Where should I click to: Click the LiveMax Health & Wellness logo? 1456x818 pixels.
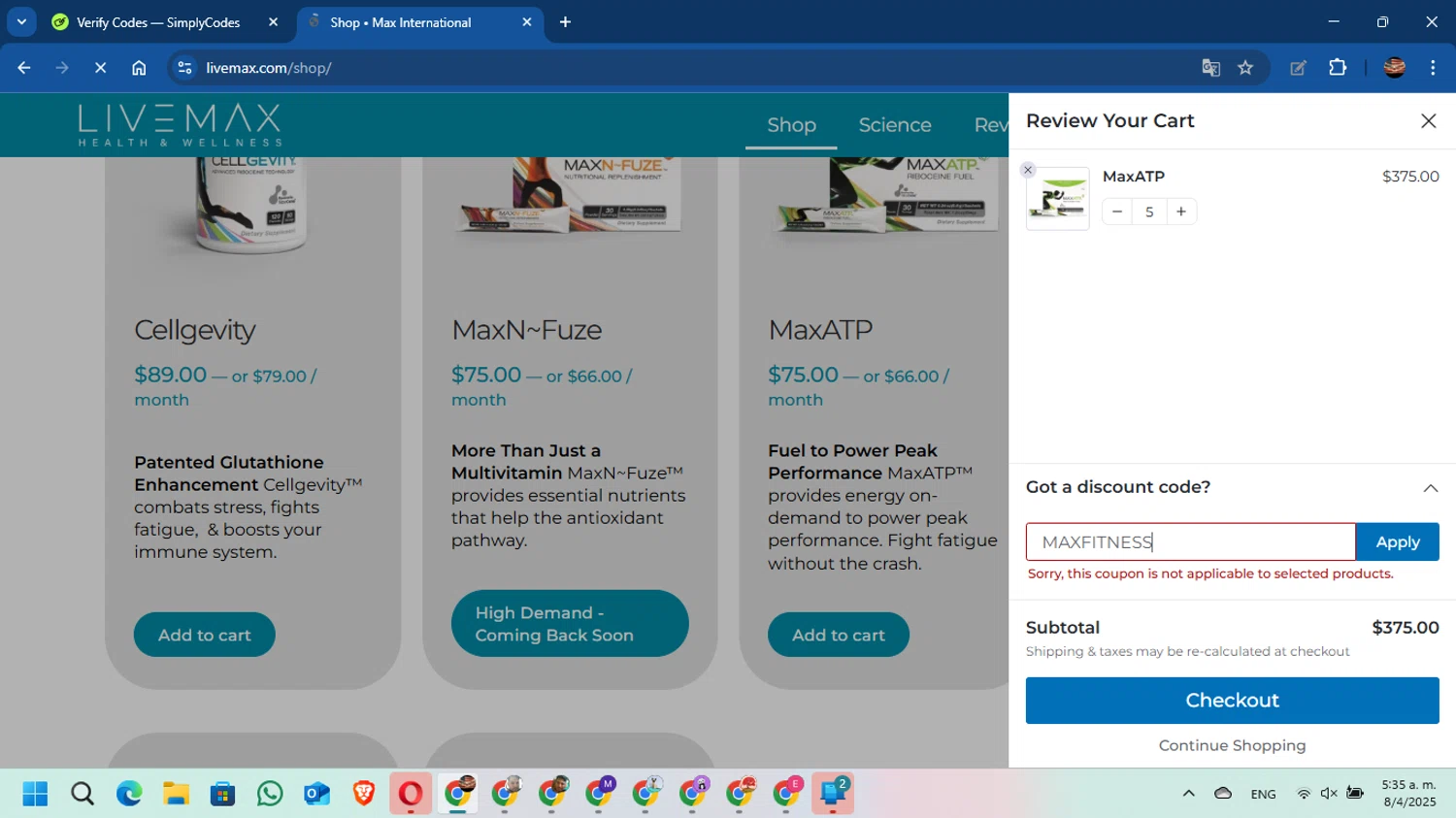180,126
